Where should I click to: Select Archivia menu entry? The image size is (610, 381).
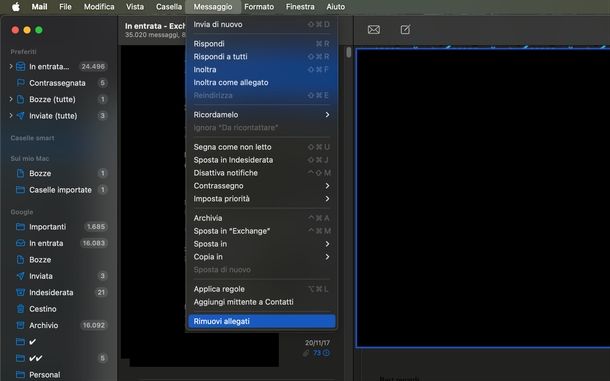click(261, 218)
